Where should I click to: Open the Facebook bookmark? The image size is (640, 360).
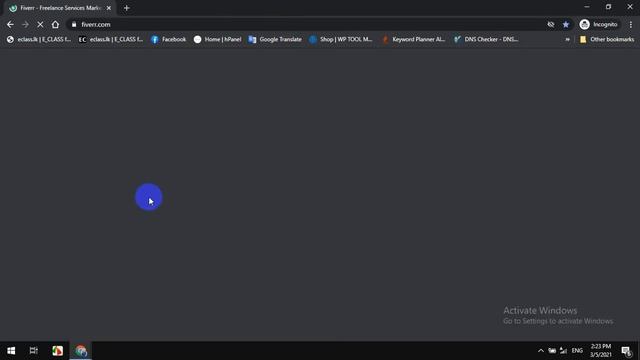click(169, 39)
